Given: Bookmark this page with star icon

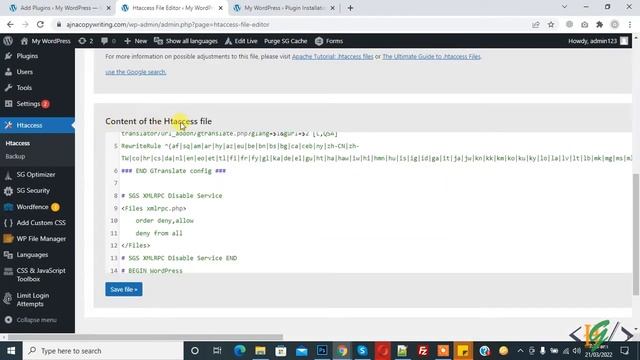Looking at the screenshot, I should tap(551, 24).
